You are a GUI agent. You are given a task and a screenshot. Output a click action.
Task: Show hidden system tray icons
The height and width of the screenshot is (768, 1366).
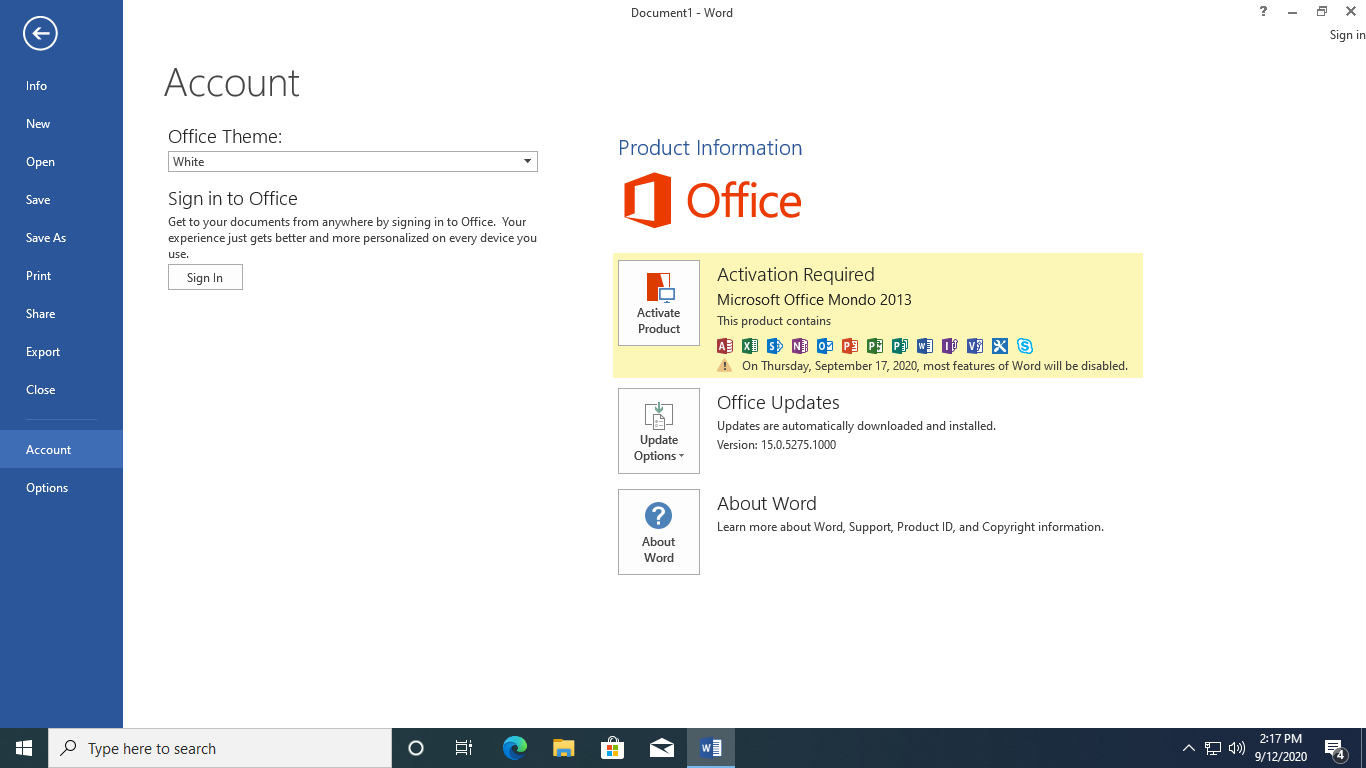(1188, 748)
